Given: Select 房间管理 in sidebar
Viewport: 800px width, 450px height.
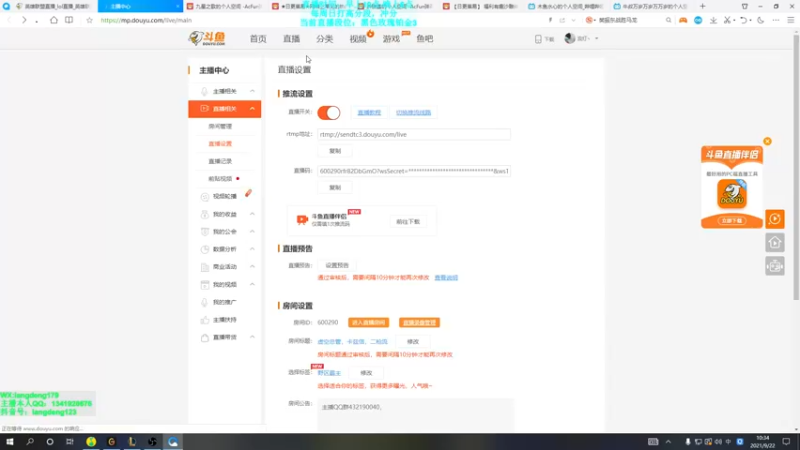Looking at the screenshot, I should click(x=220, y=127).
